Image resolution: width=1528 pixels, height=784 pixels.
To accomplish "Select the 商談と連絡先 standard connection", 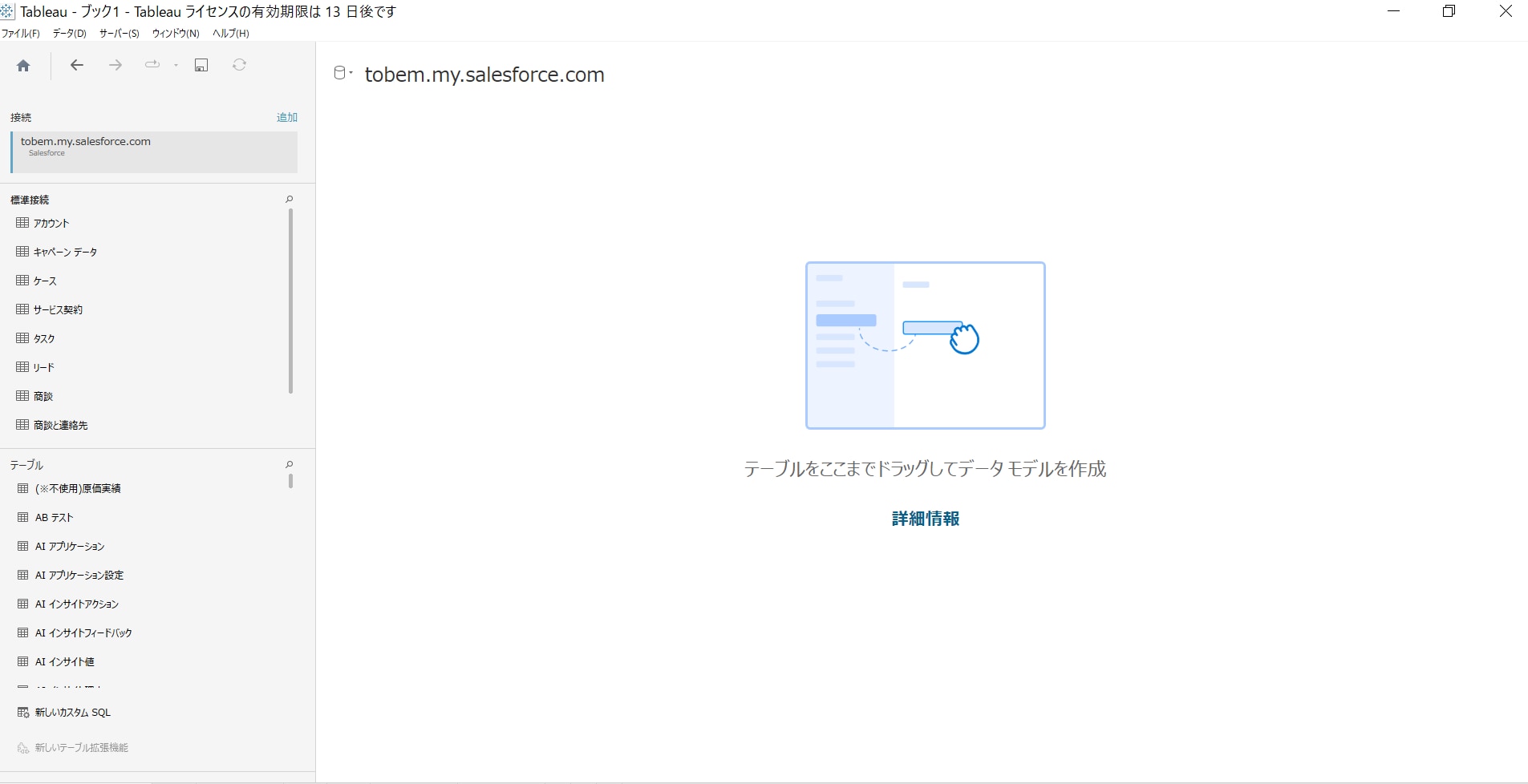I will click(60, 426).
